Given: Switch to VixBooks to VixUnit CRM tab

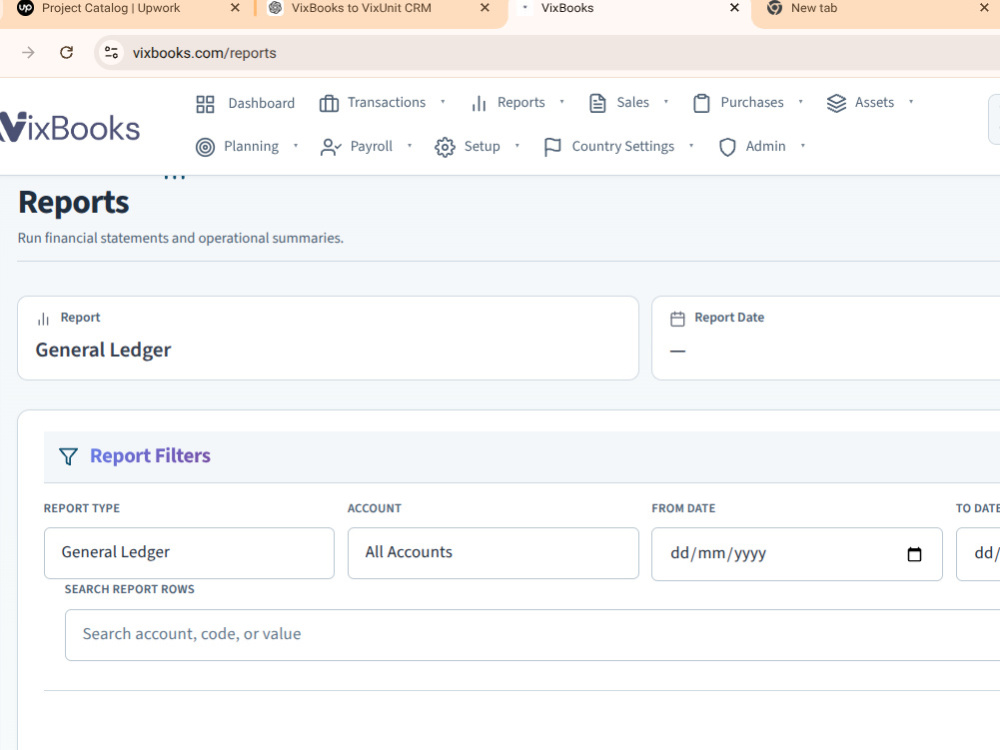Looking at the screenshot, I should pyautogui.click(x=361, y=8).
